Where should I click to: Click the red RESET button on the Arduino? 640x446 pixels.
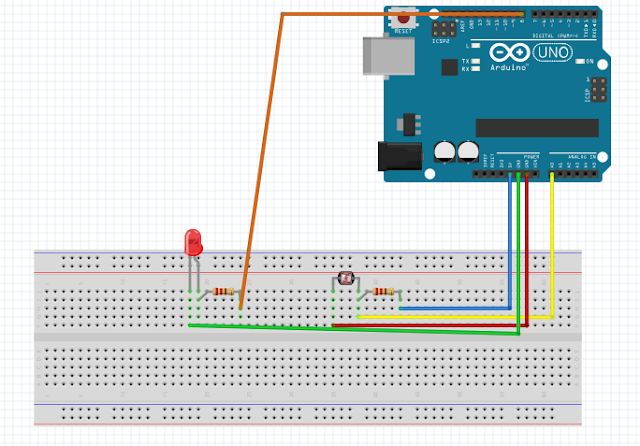[403, 18]
